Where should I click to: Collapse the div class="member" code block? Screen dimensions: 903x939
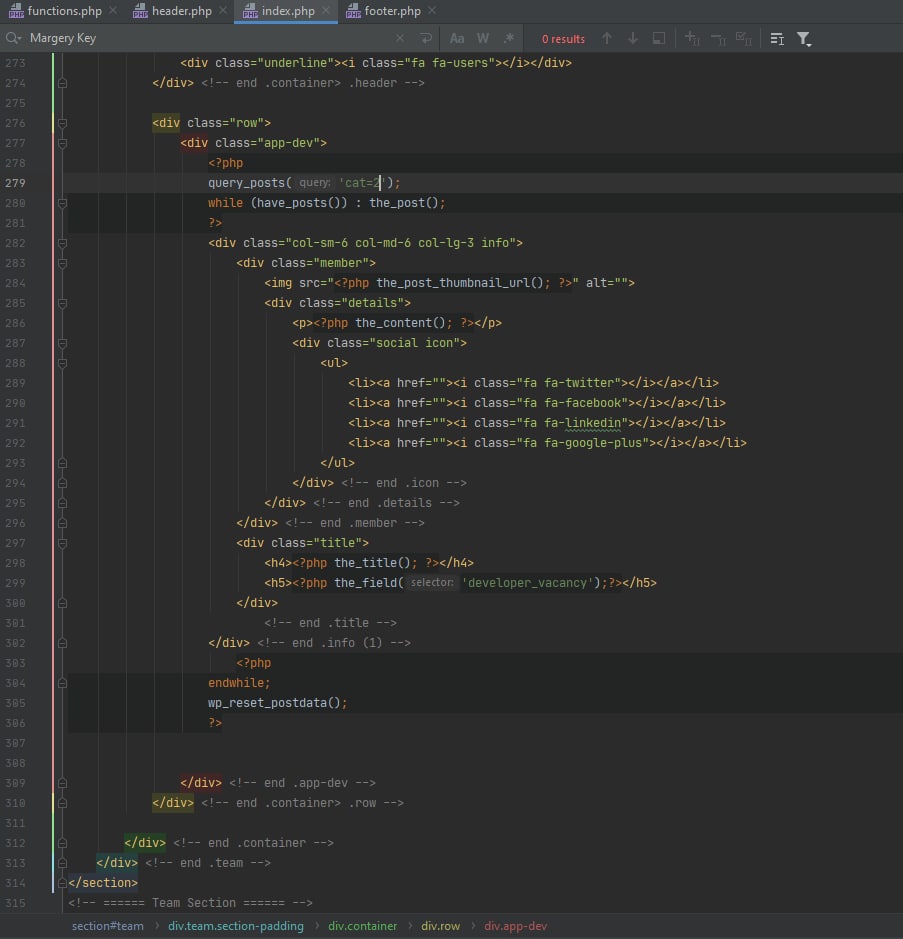point(62,263)
